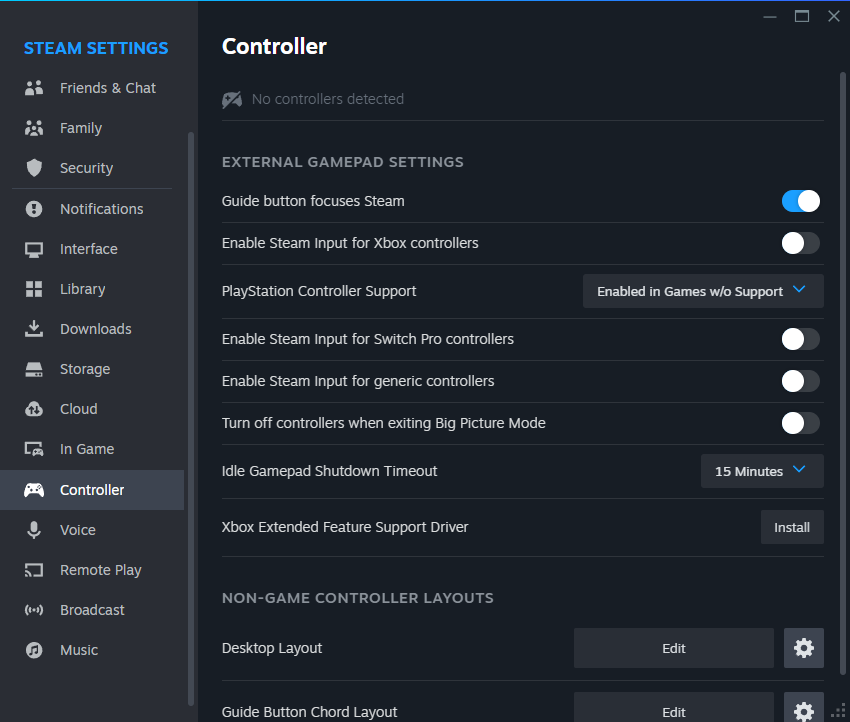
Task: Open PlayStation Controller Support dropdown
Action: [703, 291]
